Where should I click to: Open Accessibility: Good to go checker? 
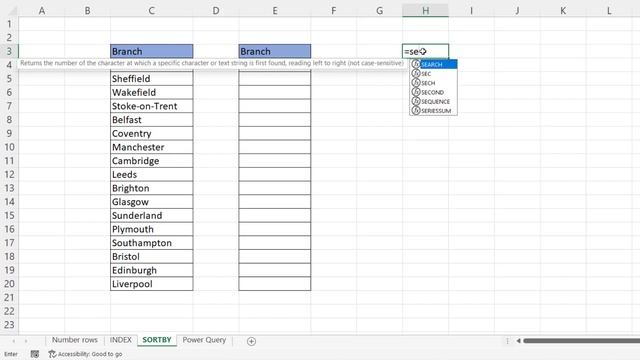(x=85, y=354)
